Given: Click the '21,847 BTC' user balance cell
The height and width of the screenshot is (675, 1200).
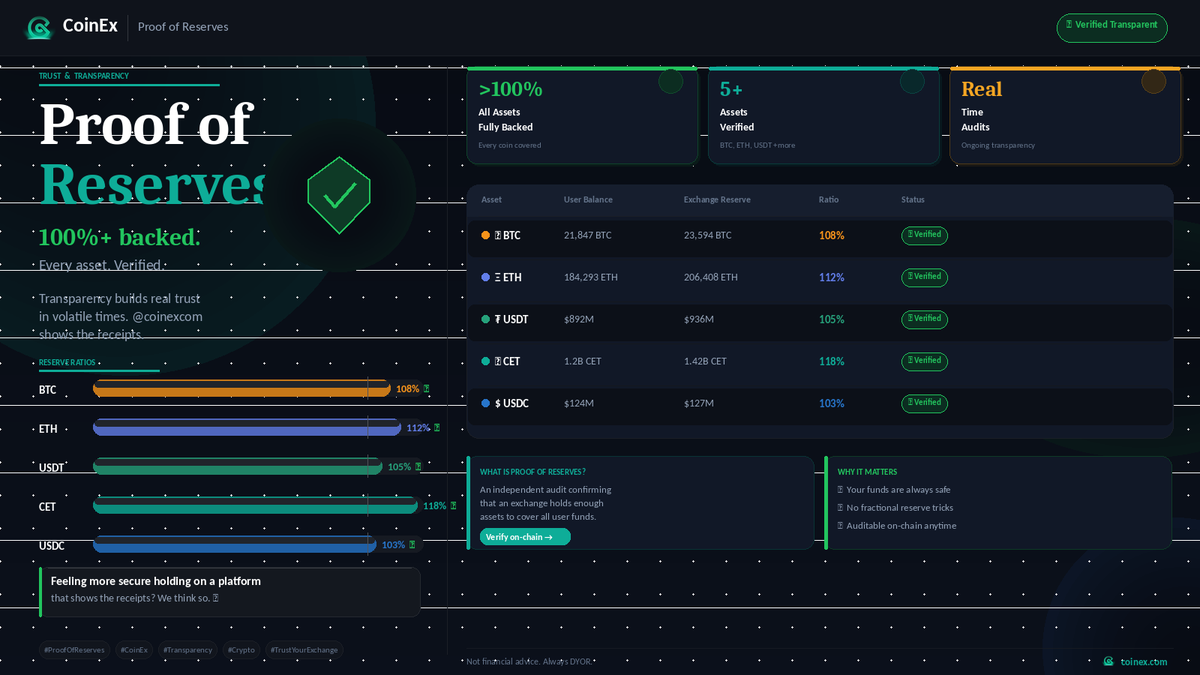Looking at the screenshot, I should click(x=587, y=236).
